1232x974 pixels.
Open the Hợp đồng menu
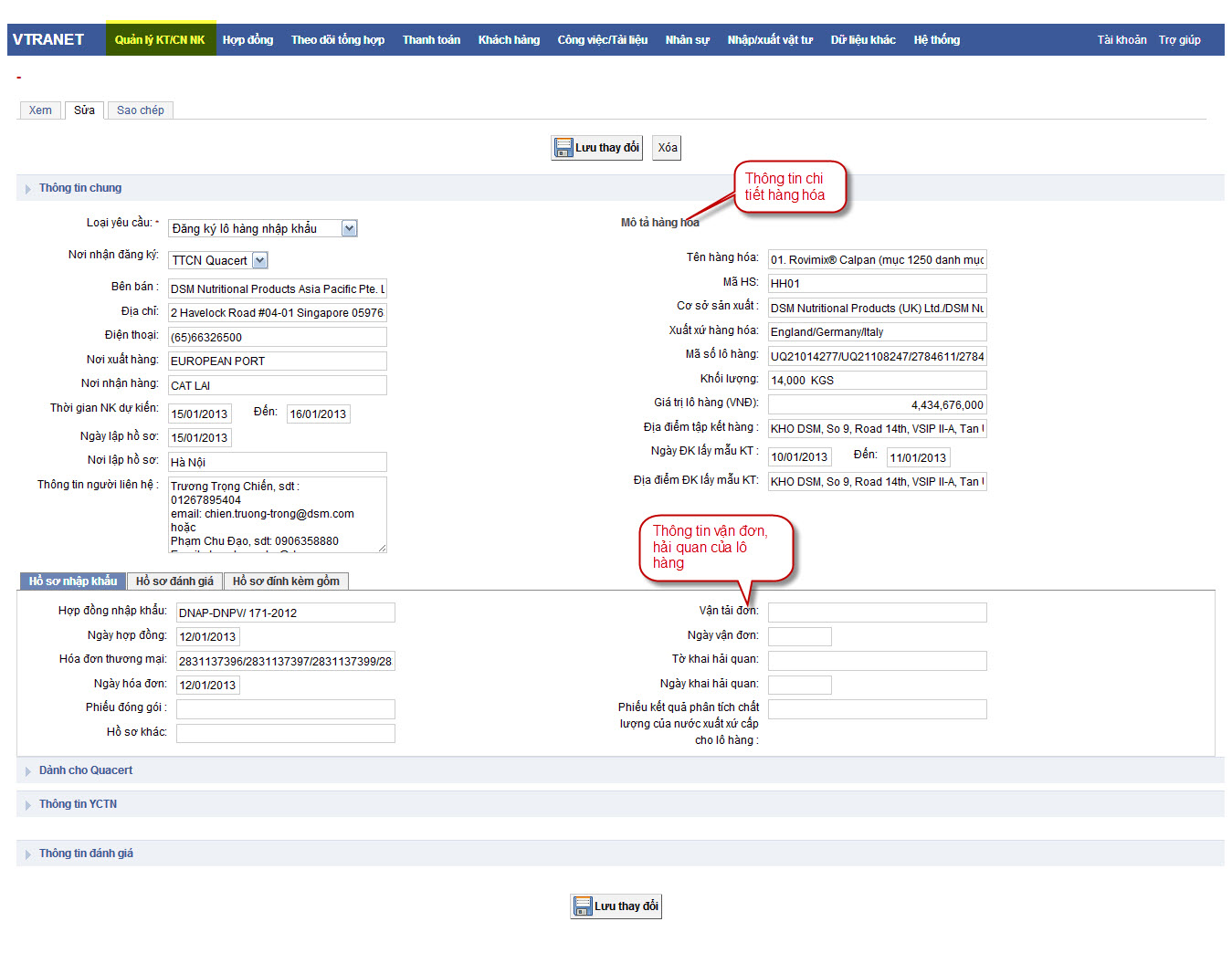[247, 40]
